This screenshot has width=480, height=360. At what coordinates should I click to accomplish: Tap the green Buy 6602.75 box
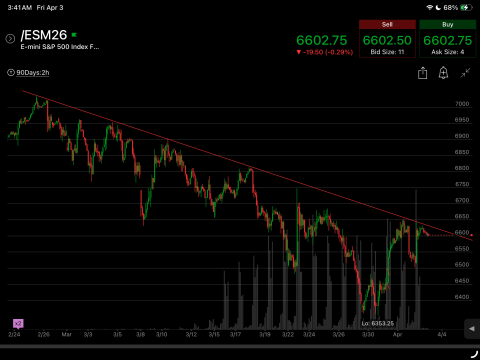coord(448,39)
